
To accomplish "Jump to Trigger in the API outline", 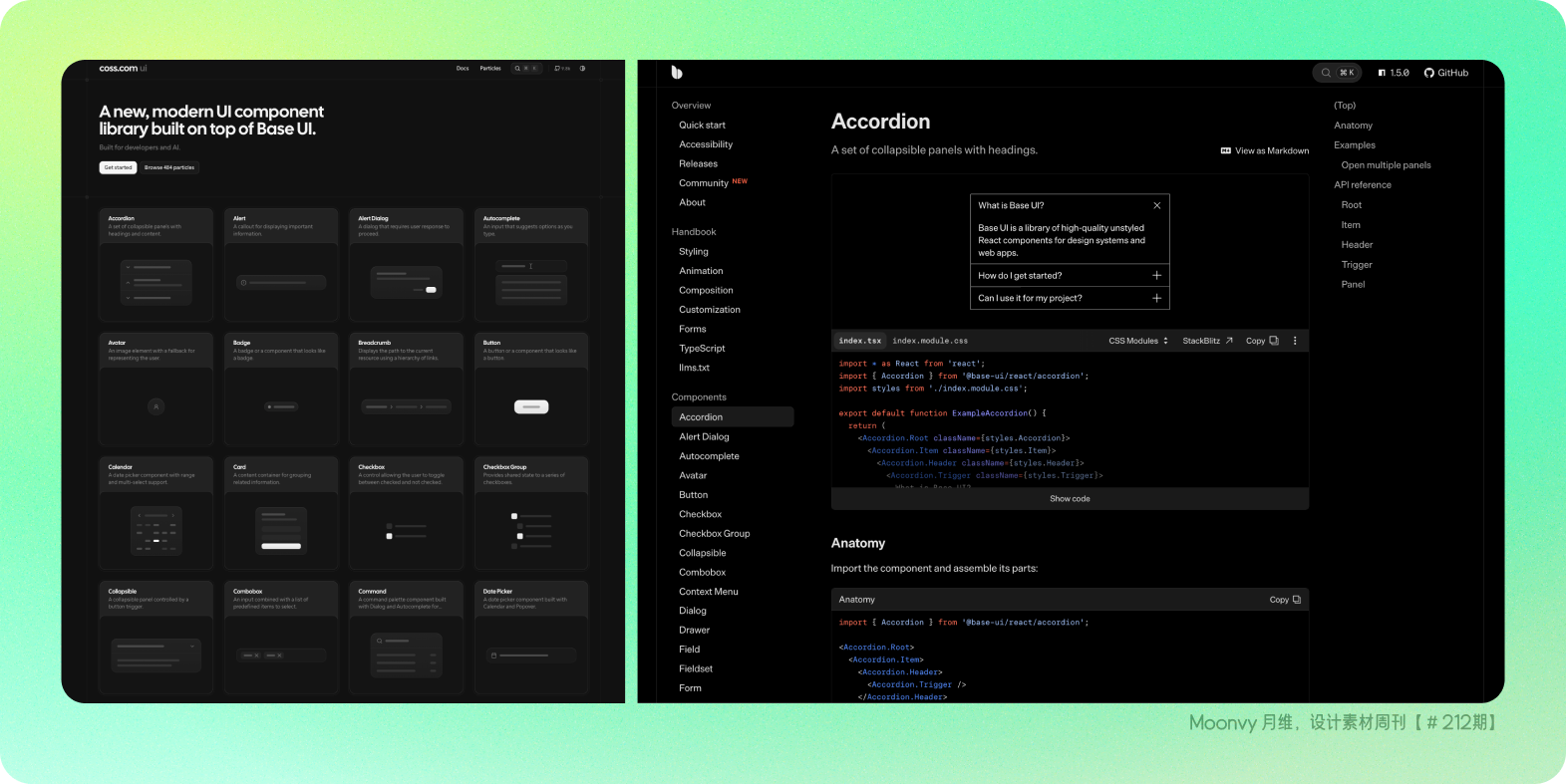I will (x=1357, y=265).
